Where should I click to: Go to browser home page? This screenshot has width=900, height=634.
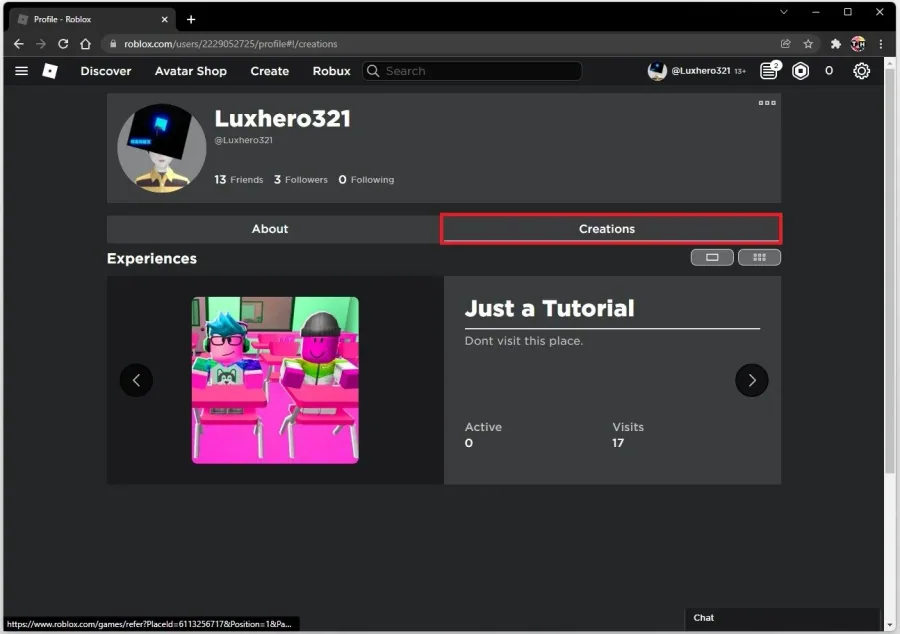tap(86, 44)
